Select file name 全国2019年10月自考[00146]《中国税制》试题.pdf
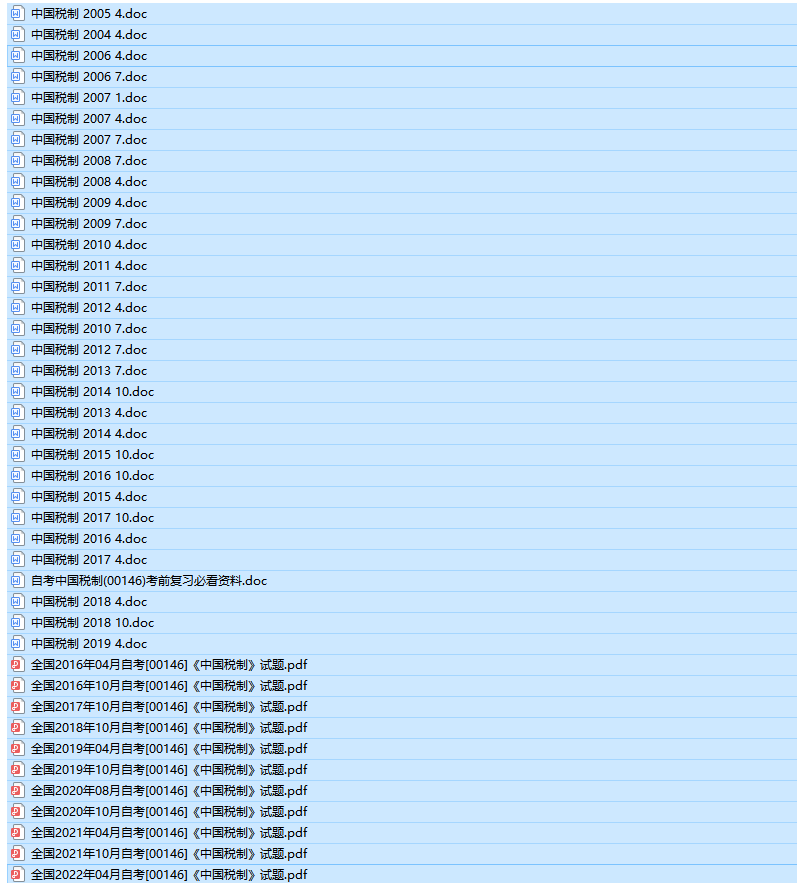The height and width of the screenshot is (883, 797). click(169, 770)
